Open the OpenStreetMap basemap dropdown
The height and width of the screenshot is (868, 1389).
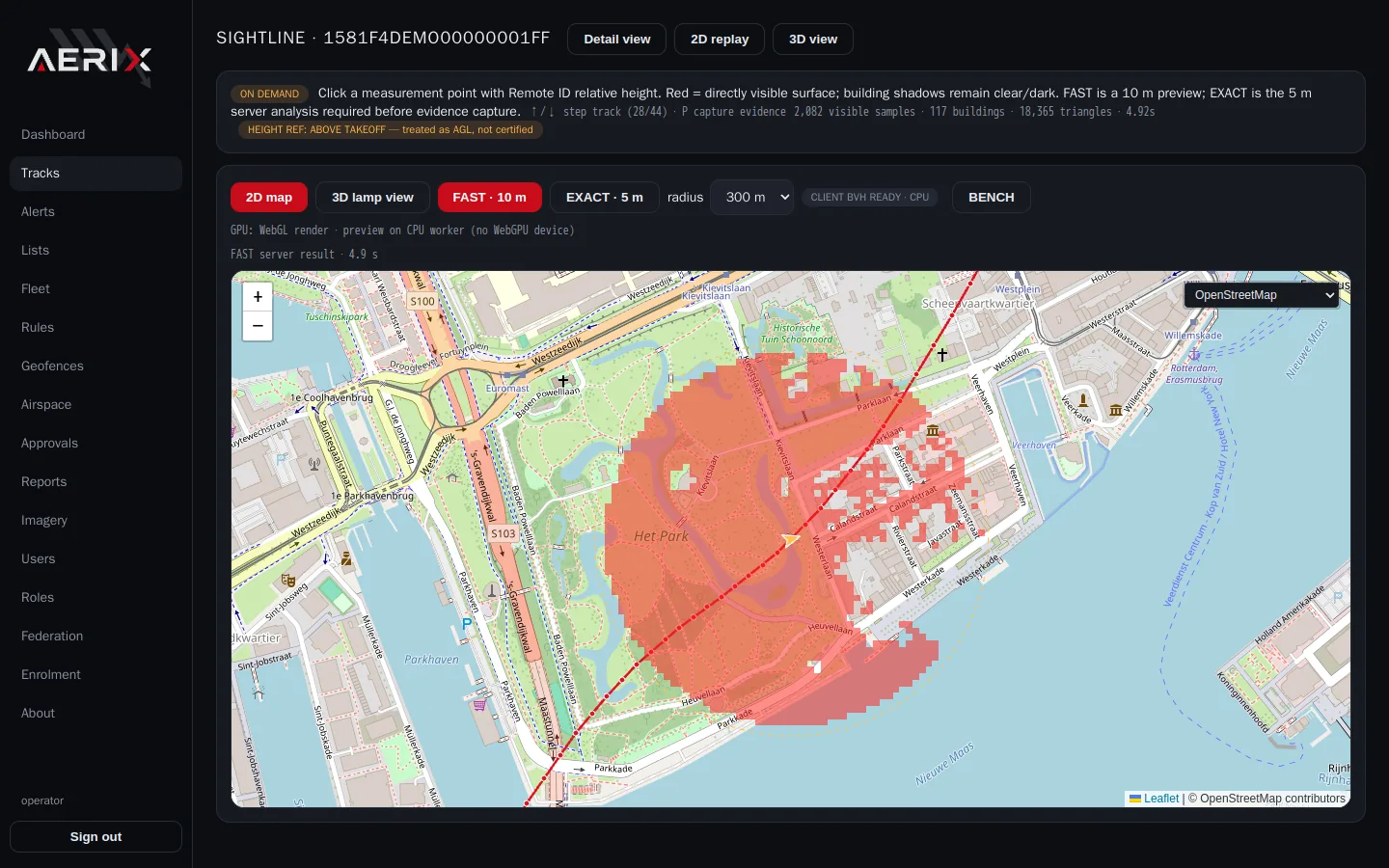coord(1263,295)
